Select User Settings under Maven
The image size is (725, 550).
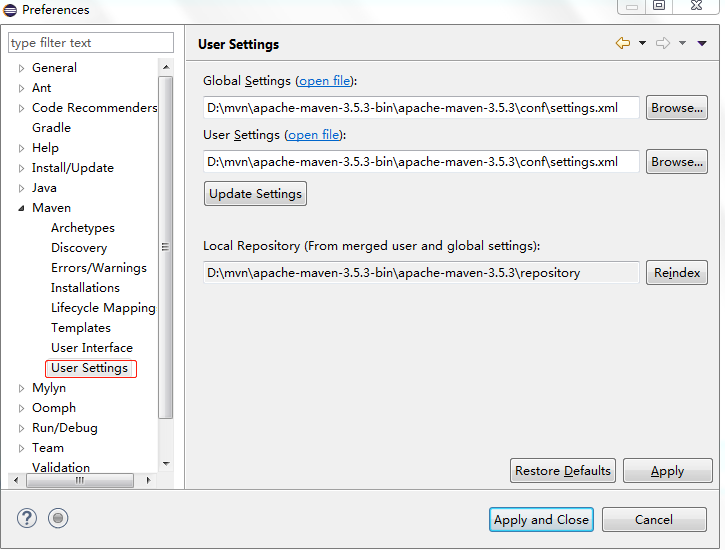tap(90, 368)
